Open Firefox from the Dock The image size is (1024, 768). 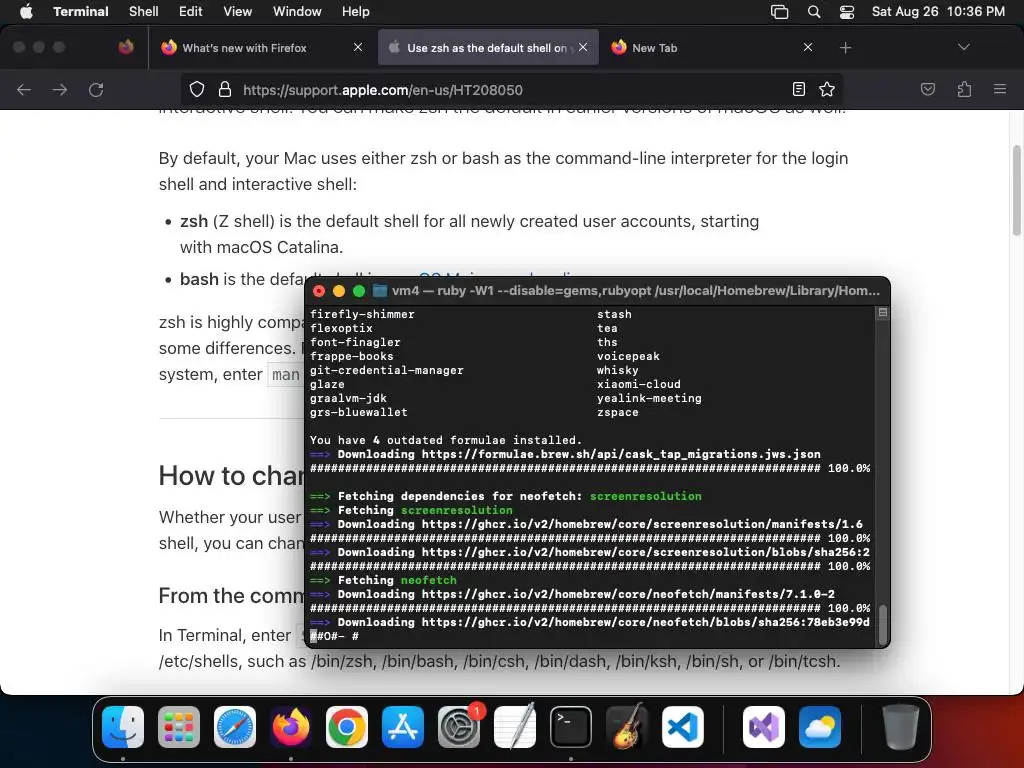291,727
